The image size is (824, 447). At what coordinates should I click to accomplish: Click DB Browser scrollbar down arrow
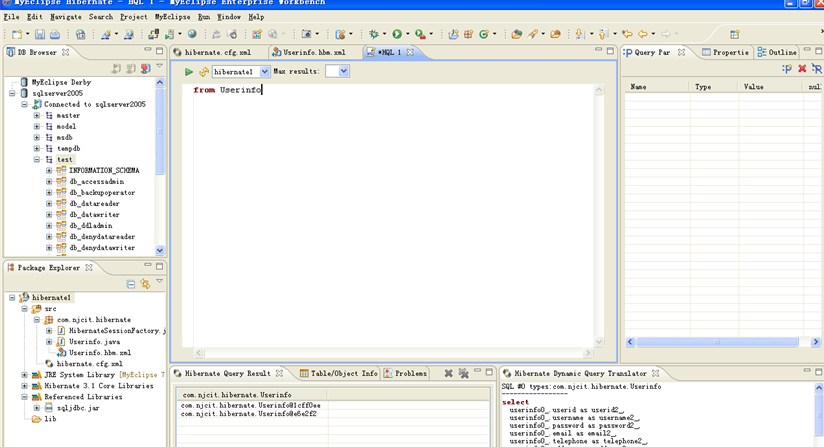pyautogui.click(x=160, y=251)
